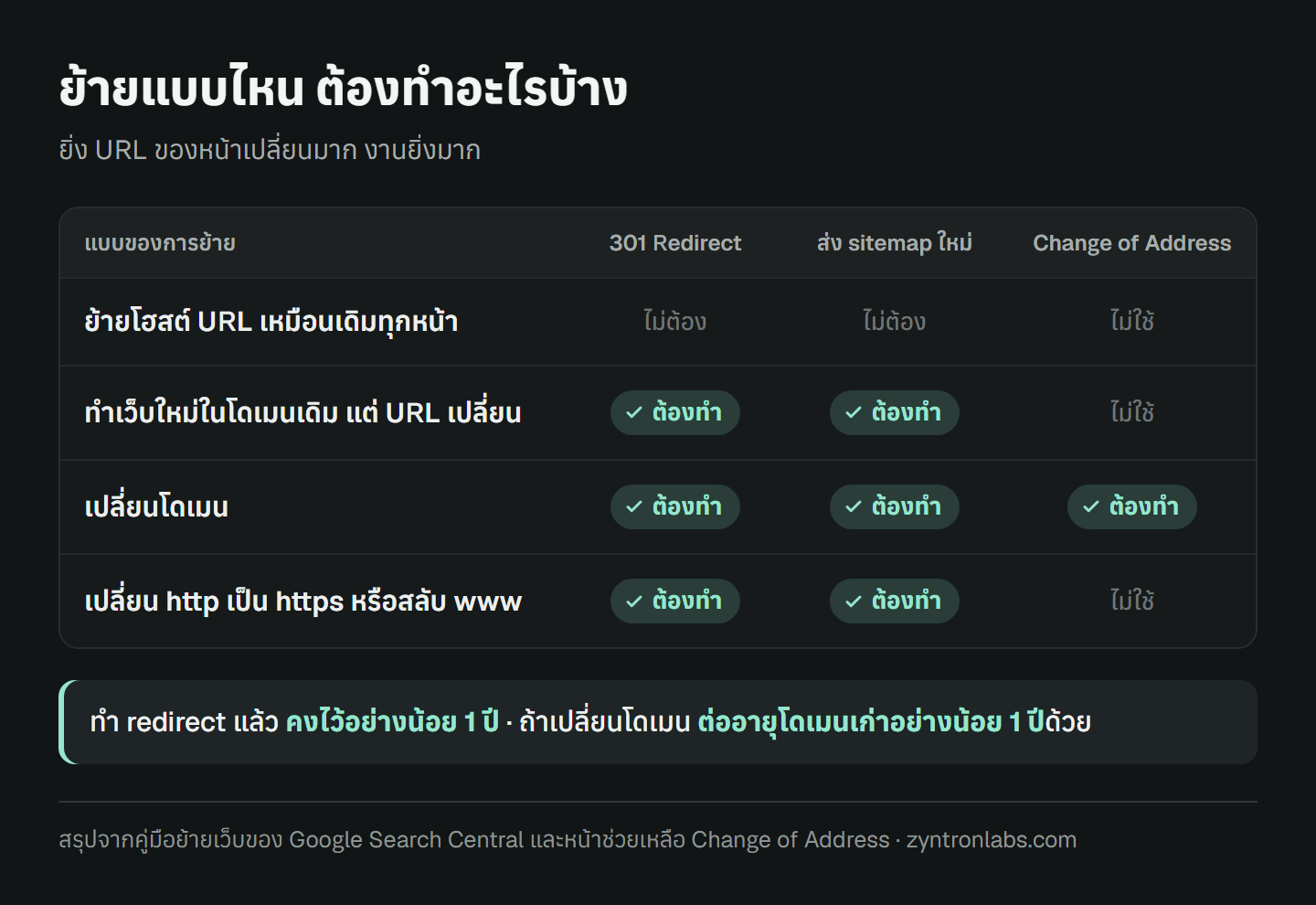
Task: Select sitemap ต้องทำ badge in เปลี่ยนโดเมน row
Action: (x=895, y=507)
